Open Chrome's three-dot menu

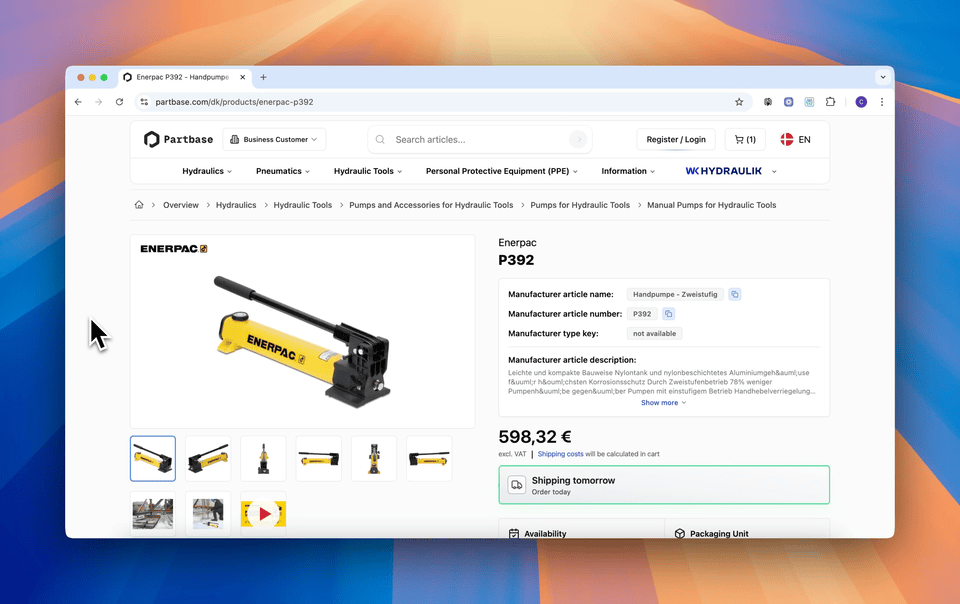pyautogui.click(x=882, y=102)
